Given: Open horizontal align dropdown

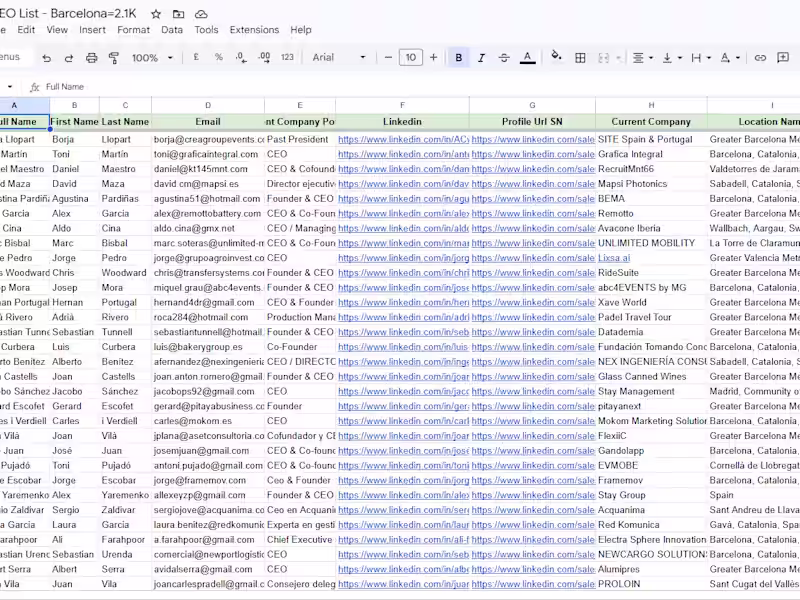Looking at the screenshot, I should pyautogui.click(x=642, y=58).
